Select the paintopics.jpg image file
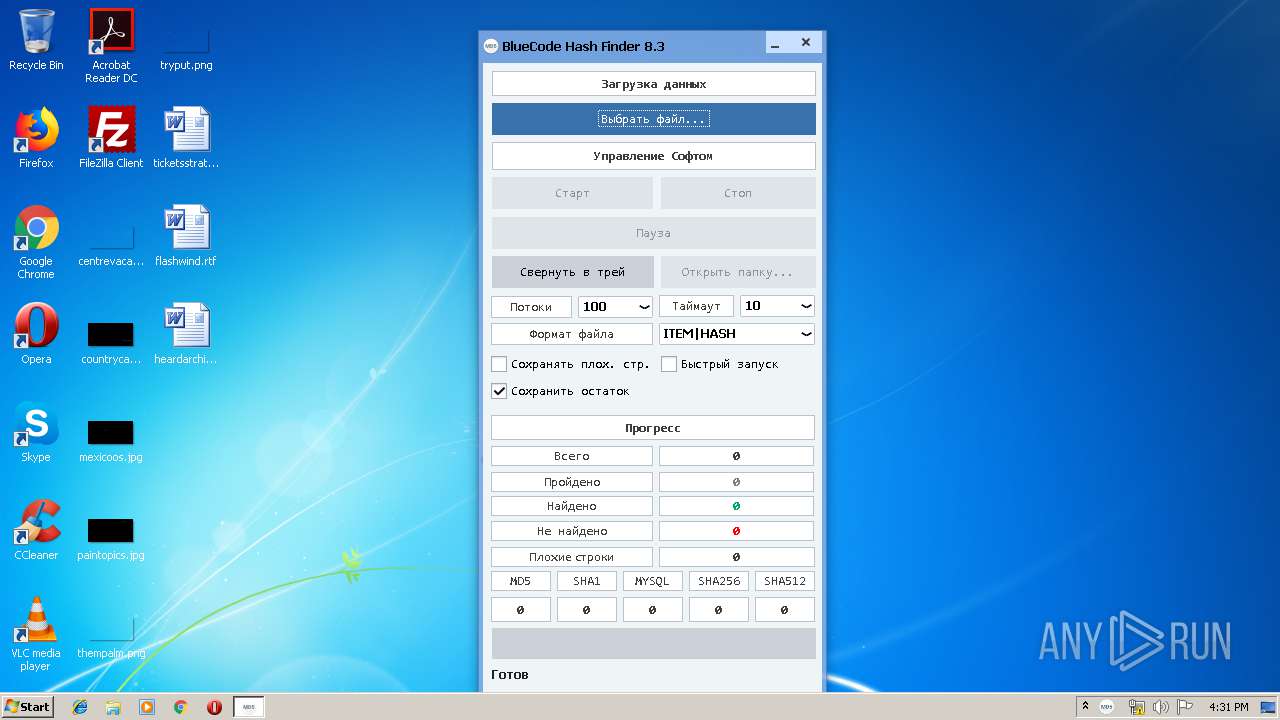The height and width of the screenshot is (720, 1280). coord(111,537)
